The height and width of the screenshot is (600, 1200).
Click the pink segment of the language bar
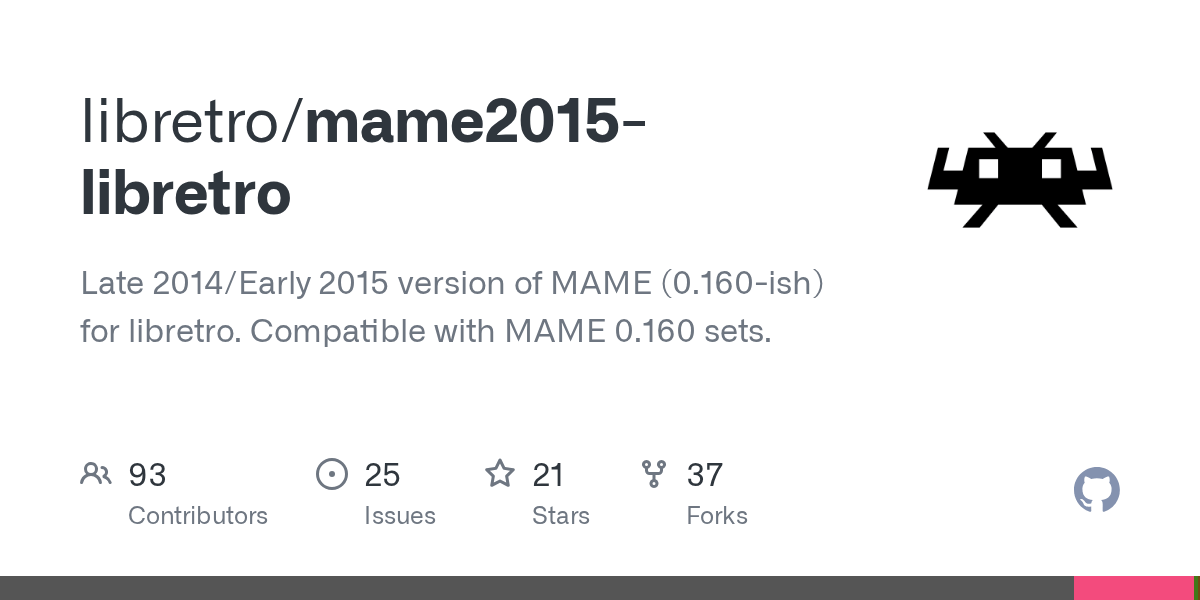(x=1133, y=588)
